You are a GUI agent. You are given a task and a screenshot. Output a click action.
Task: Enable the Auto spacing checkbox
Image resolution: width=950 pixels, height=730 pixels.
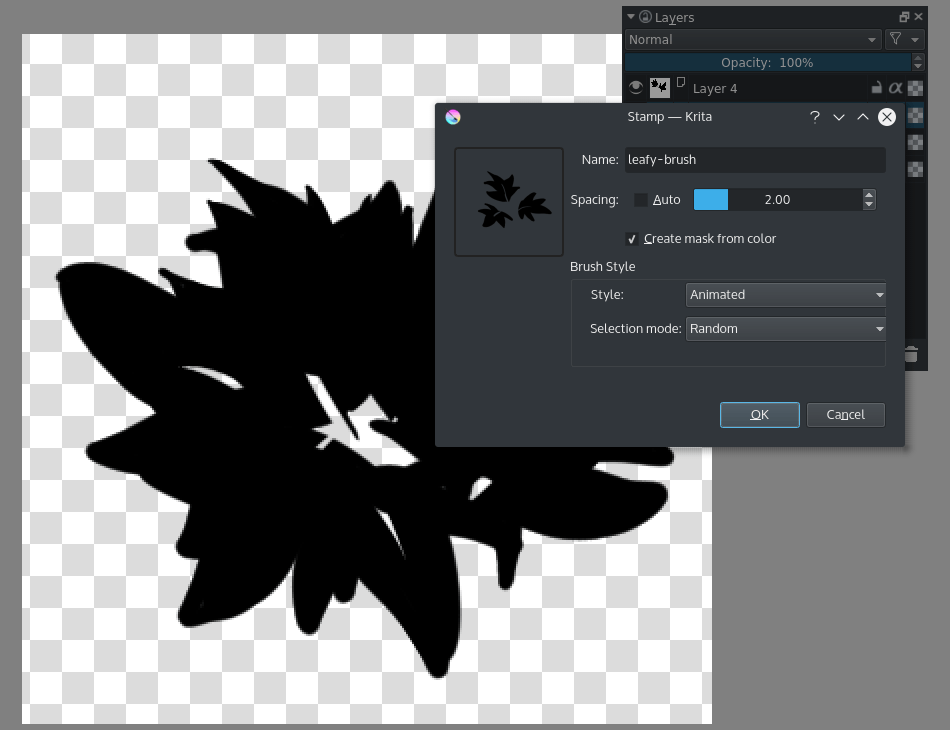[x=640, y=199]
